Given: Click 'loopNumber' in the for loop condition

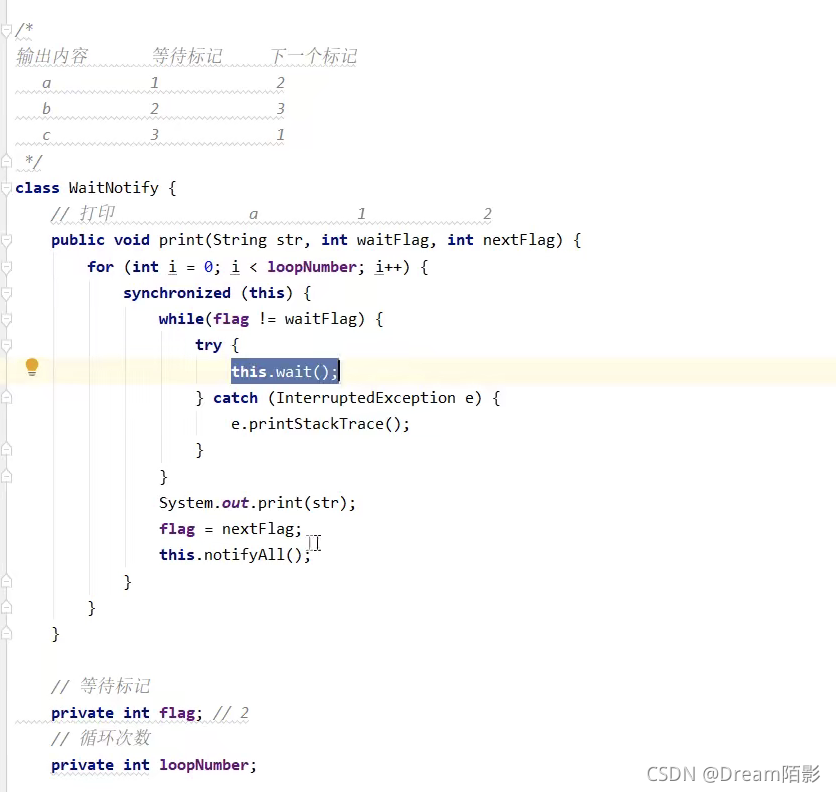Looking at the screenshot, I should 312,267.
